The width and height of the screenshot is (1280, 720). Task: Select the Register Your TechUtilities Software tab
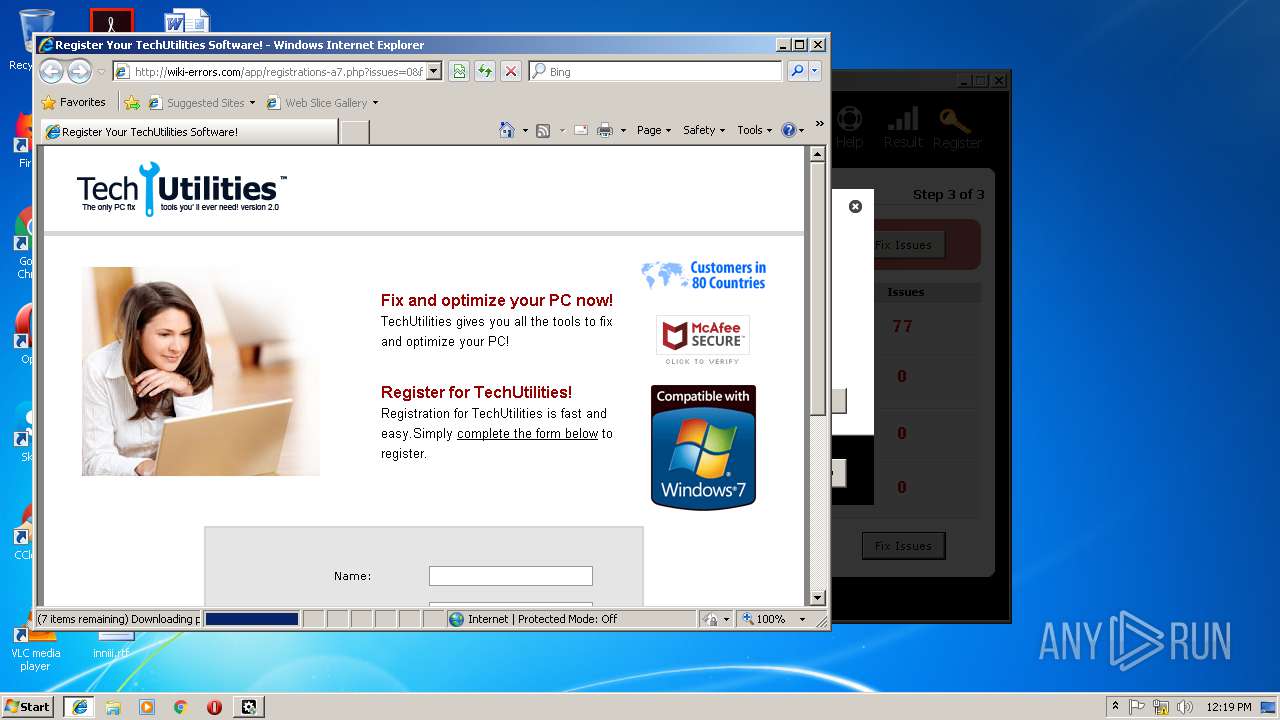click(x=189, y=131)
